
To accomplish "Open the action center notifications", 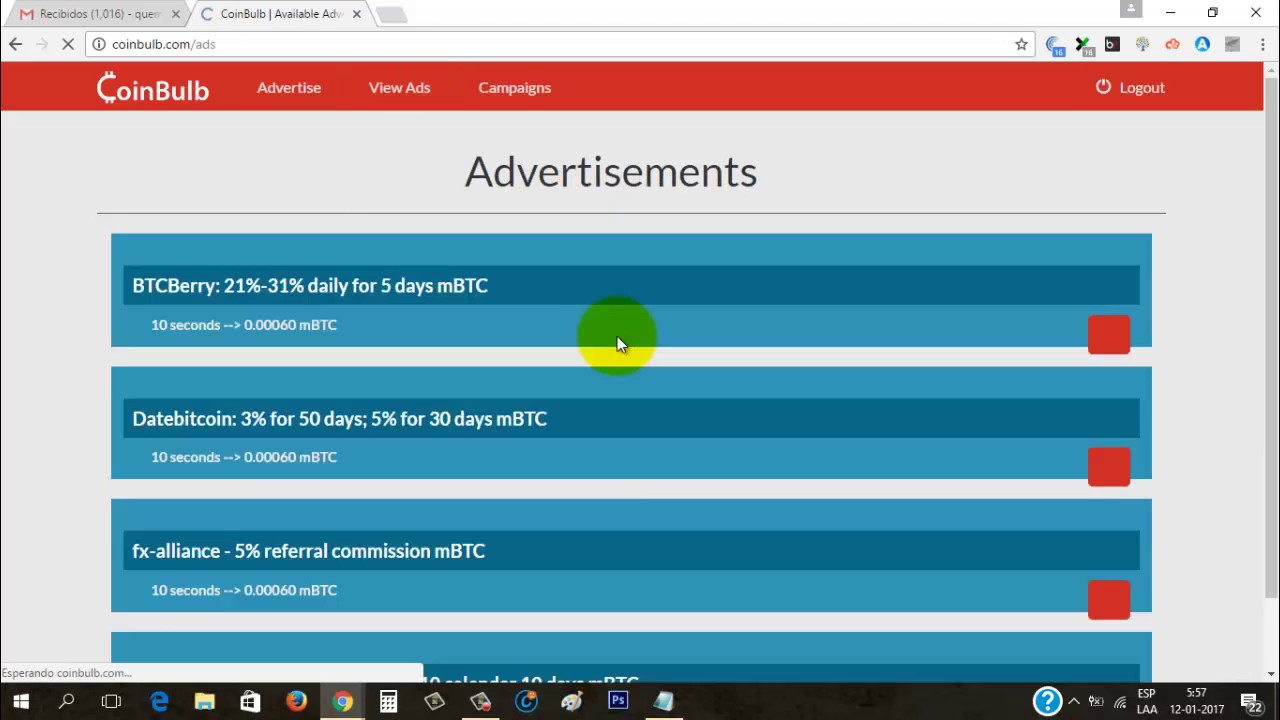I will [x=1250, y=702].
